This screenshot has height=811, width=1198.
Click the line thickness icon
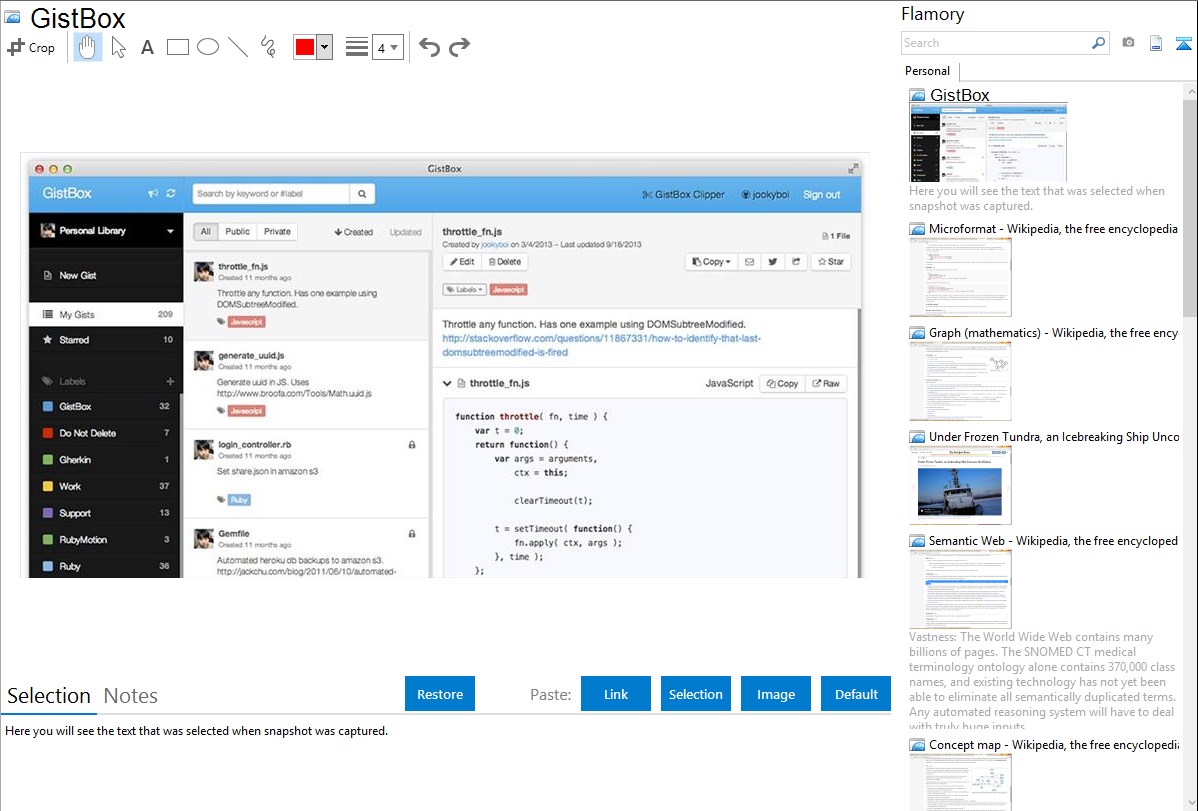pos(356,47)
